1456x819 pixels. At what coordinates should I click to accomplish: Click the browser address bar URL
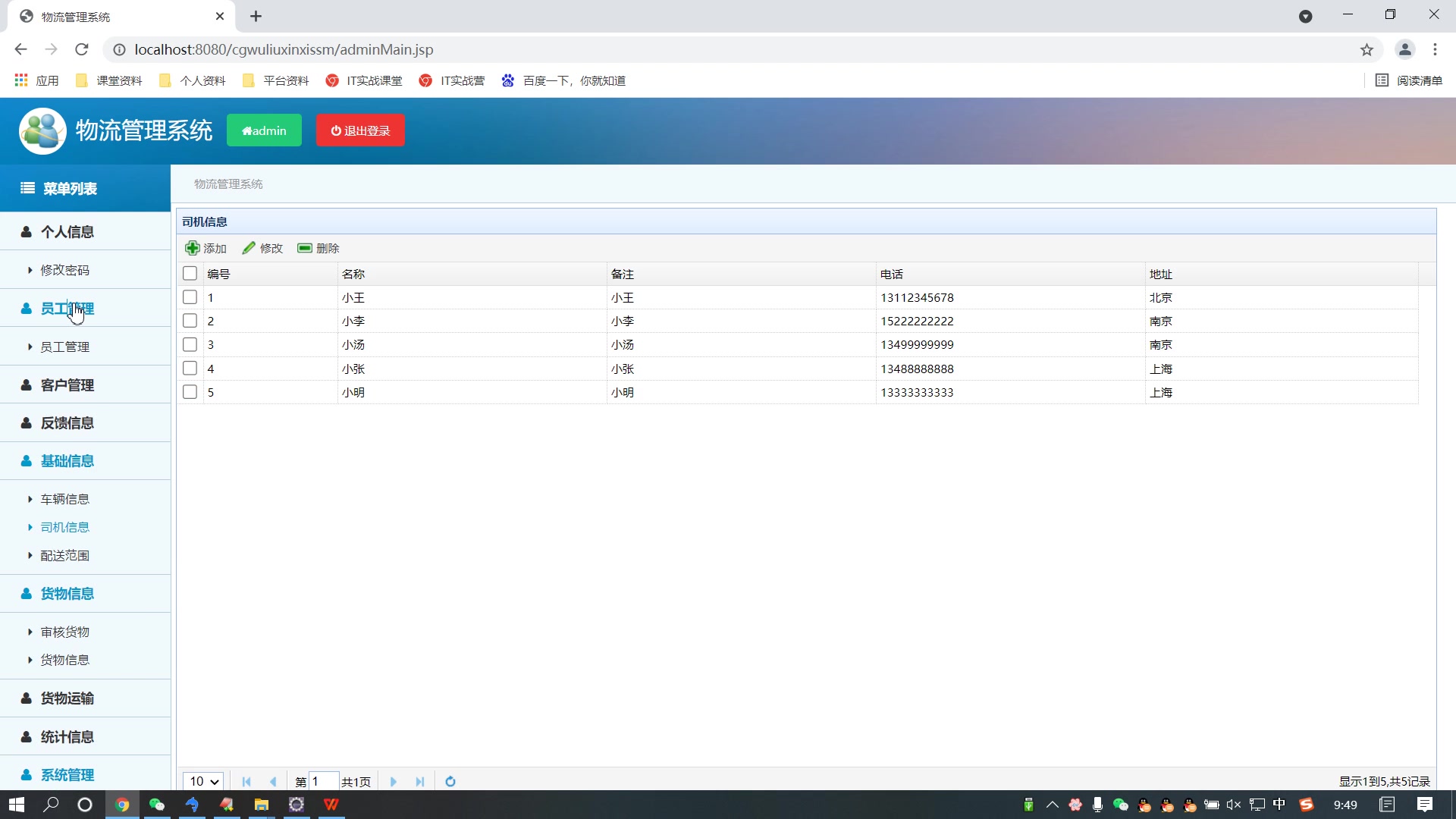point(284,49)
